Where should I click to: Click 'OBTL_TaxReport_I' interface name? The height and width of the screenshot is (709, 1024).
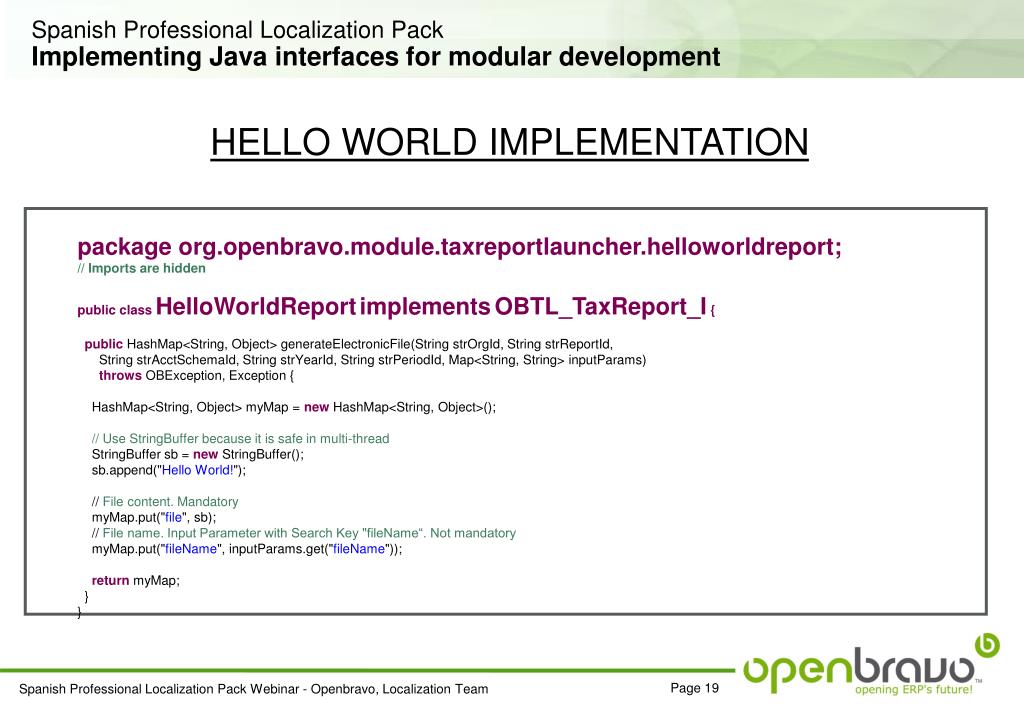(x=600, y=306)
